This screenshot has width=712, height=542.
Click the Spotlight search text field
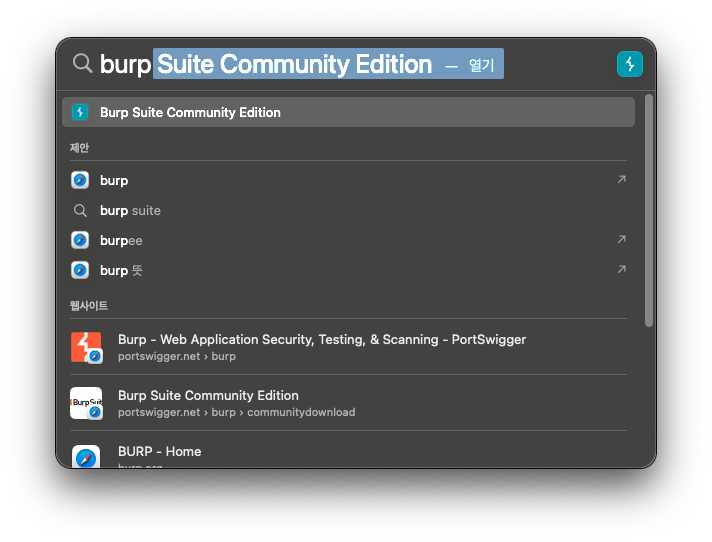click(300, 64)
